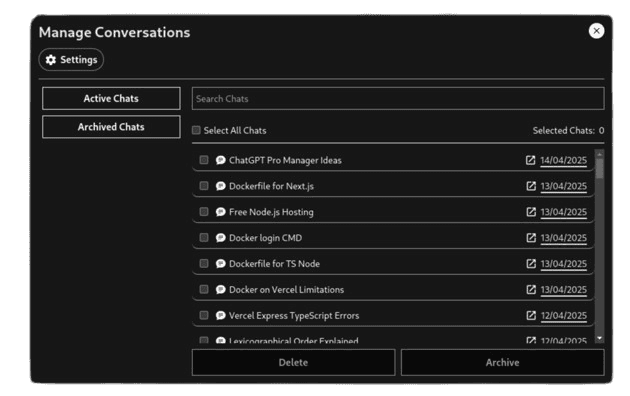Viewport: 630px width, 396px height.
Task: Open Docker on Vercel Limitations via external link icon
Action: click(531, 290)
